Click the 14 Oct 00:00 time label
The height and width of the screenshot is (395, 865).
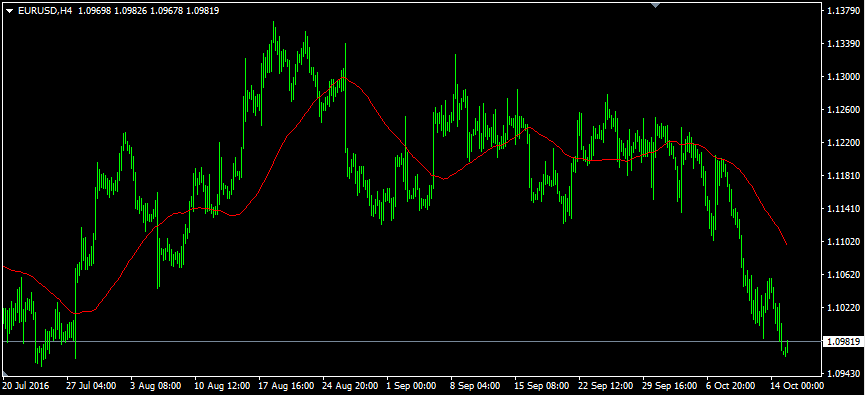798,386
